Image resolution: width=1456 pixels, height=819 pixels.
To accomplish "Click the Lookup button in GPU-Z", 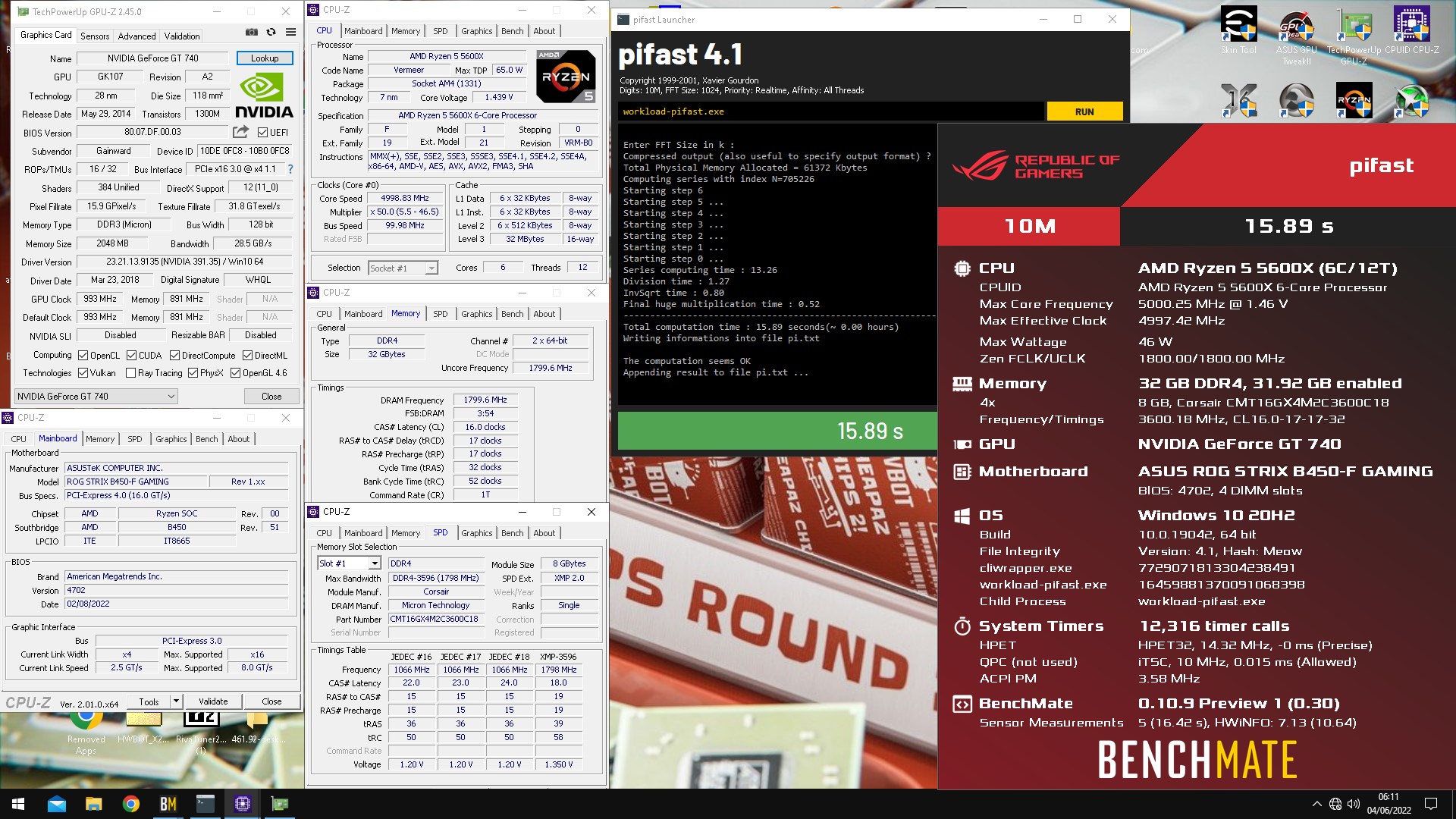I will click(x=265, y=58).
